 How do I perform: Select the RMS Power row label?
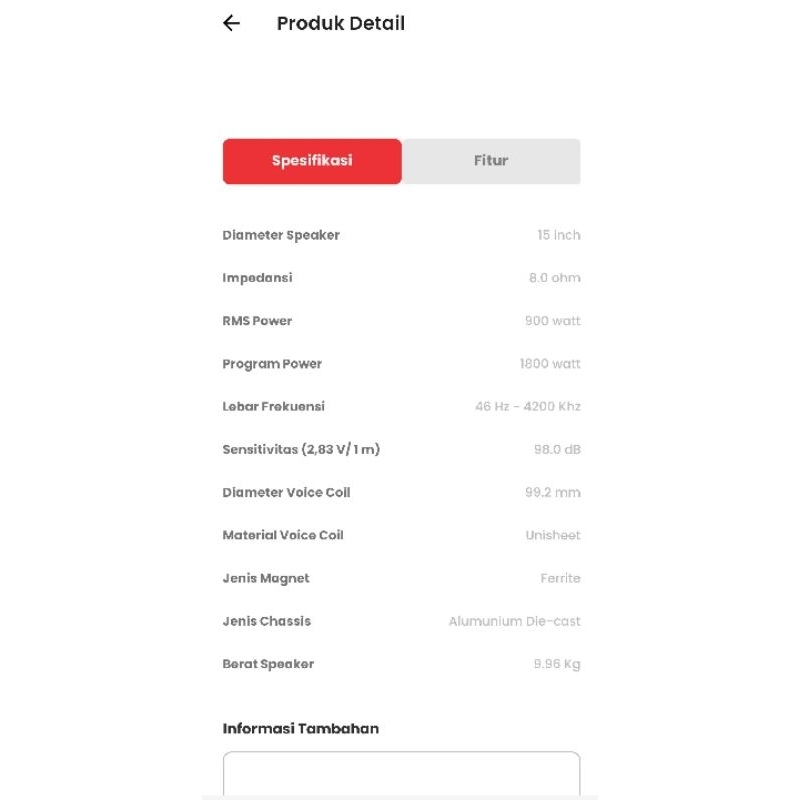(x=257, y=321)
